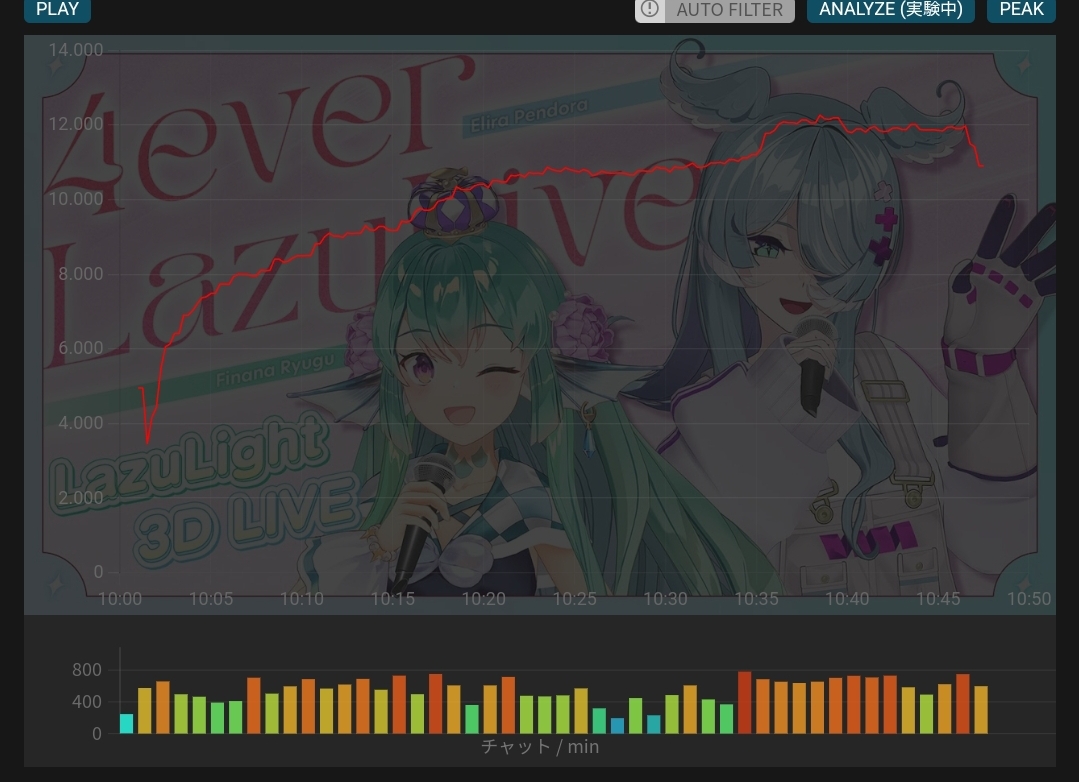
Task: Click the viewer dip point on red graph line
Action: [x=147, y=441]
